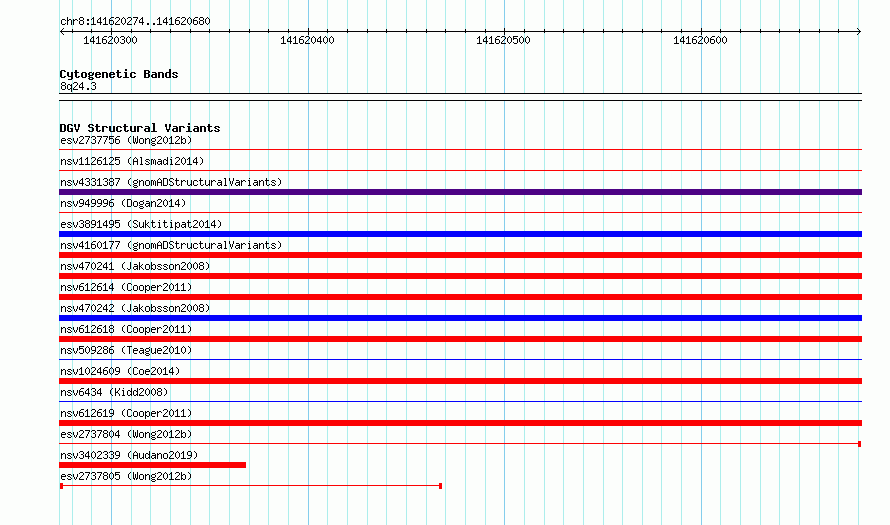The height and width of the screenshot is (525, 890).
Task: Open the nsv1024609 (Coe2014) label
Action: 120,371
